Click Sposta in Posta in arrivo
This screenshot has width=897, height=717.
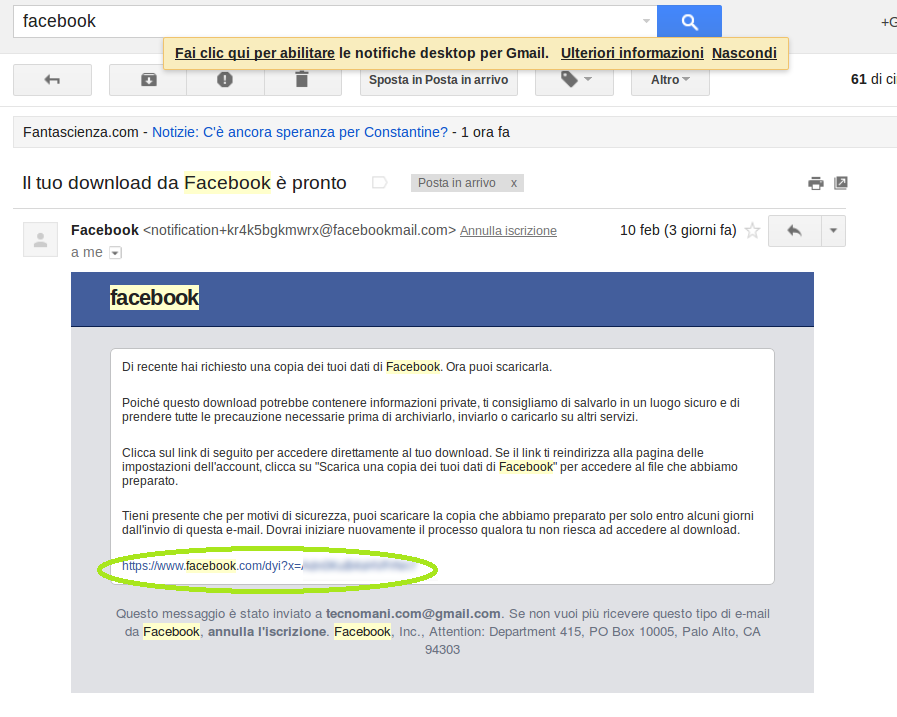pos(439,80)
